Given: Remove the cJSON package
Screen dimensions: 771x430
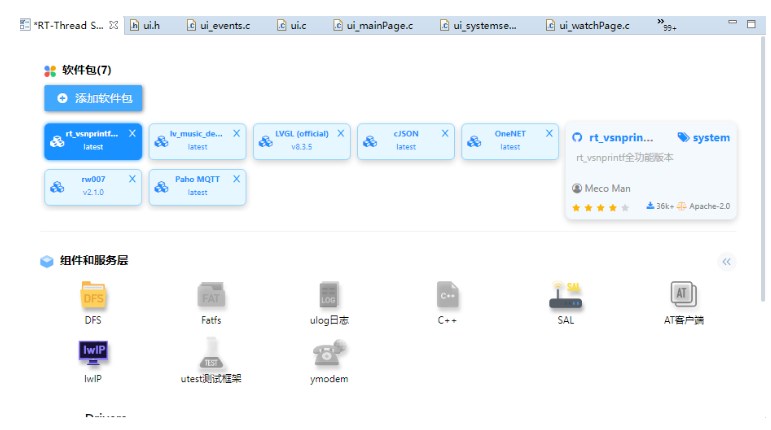Looking at the screenshot, I should (x=445, y=133).
